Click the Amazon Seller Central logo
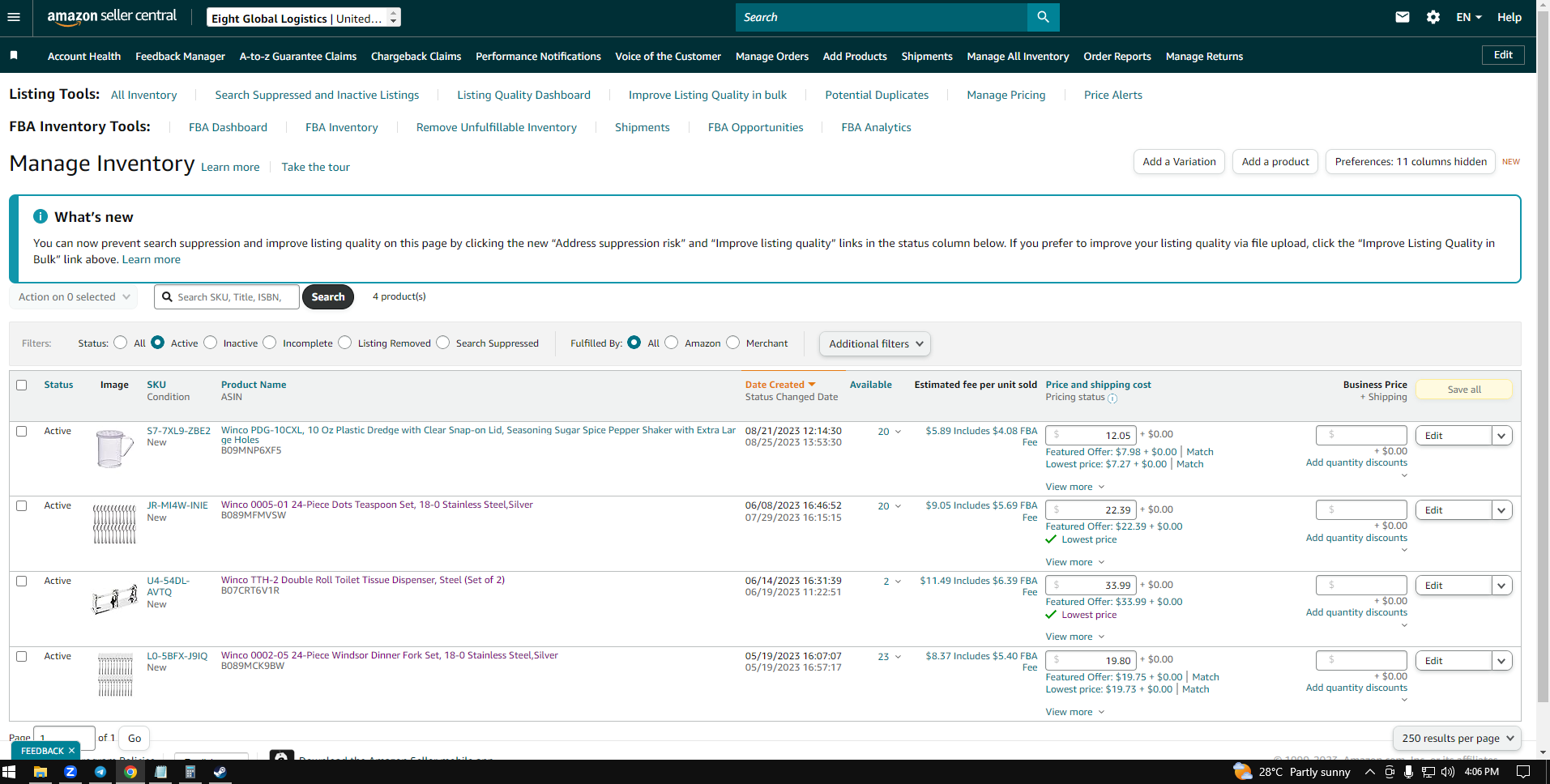Screen dimensions: 1550x784 (x=112, y=17)
